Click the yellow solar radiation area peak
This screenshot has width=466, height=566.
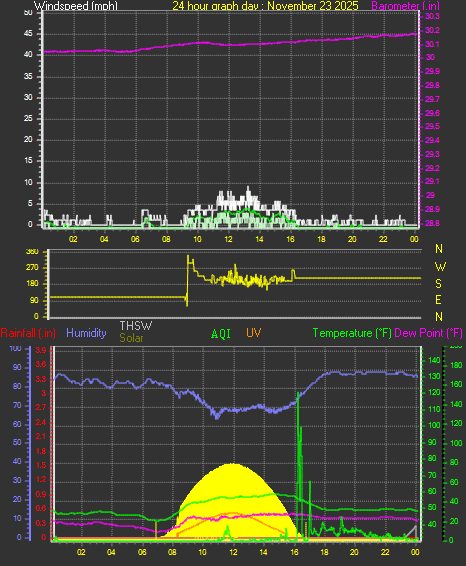coord(232,466)
